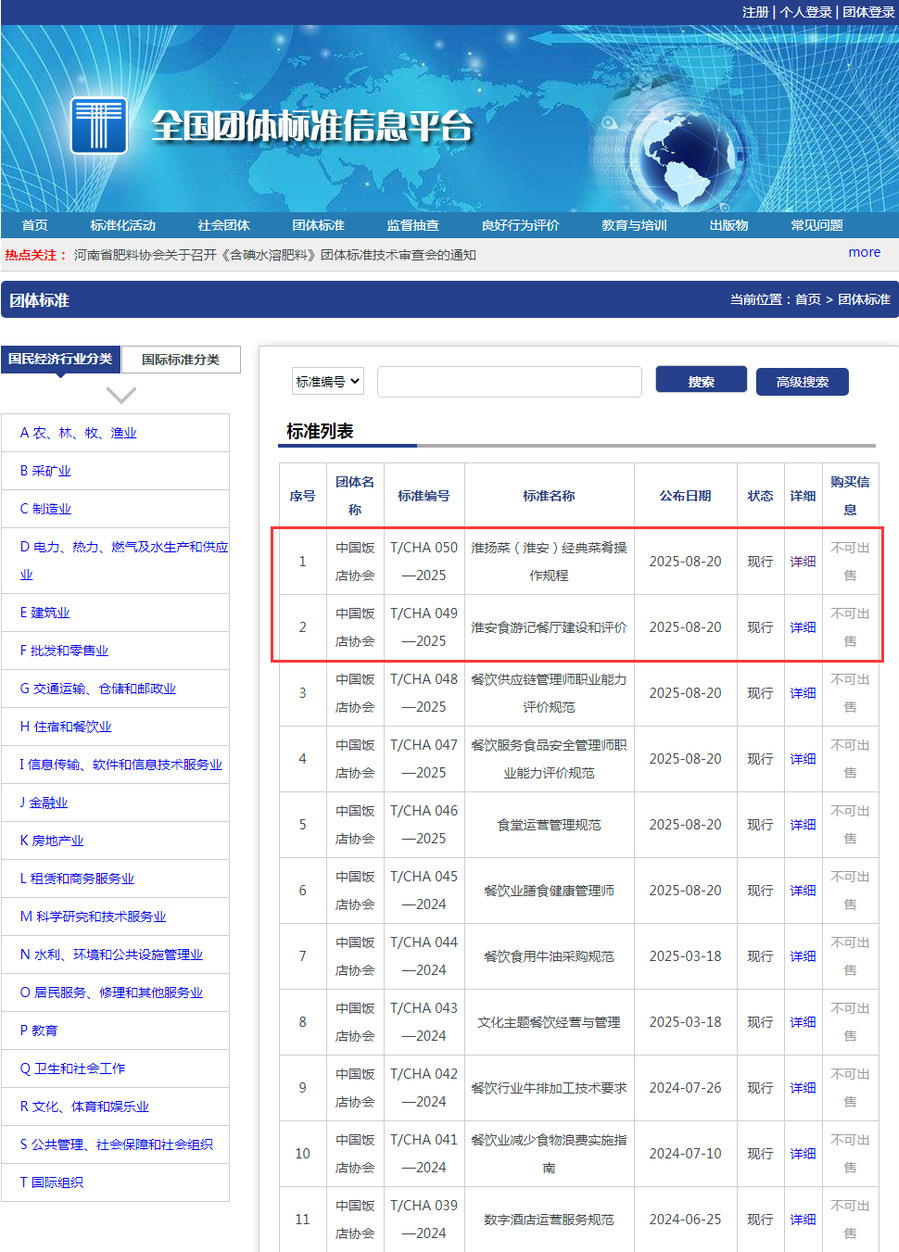Collapse the category list chevron arrow
899x1252 pixels.
pos(121,395)
